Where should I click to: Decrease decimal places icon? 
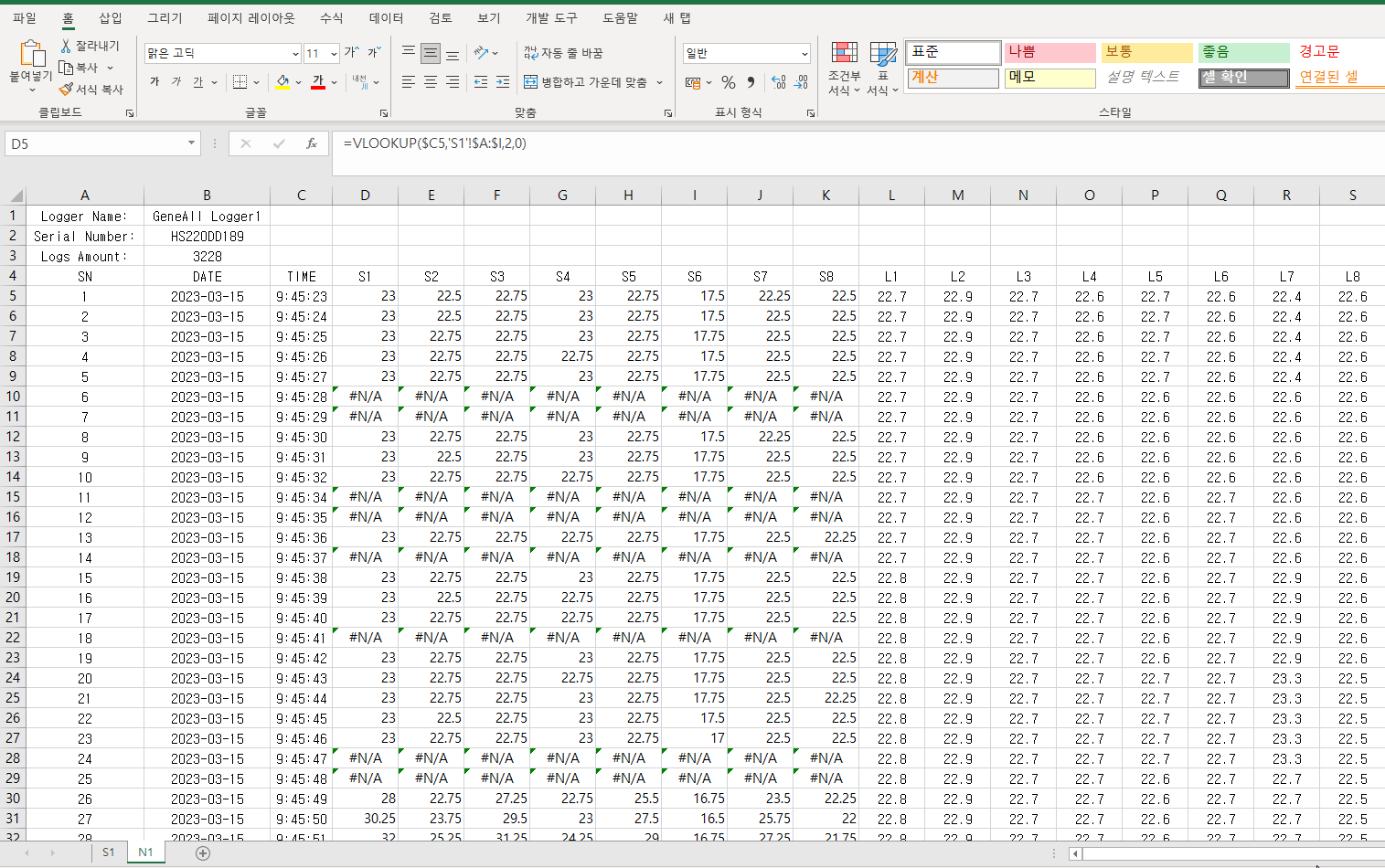click(801, 82)
